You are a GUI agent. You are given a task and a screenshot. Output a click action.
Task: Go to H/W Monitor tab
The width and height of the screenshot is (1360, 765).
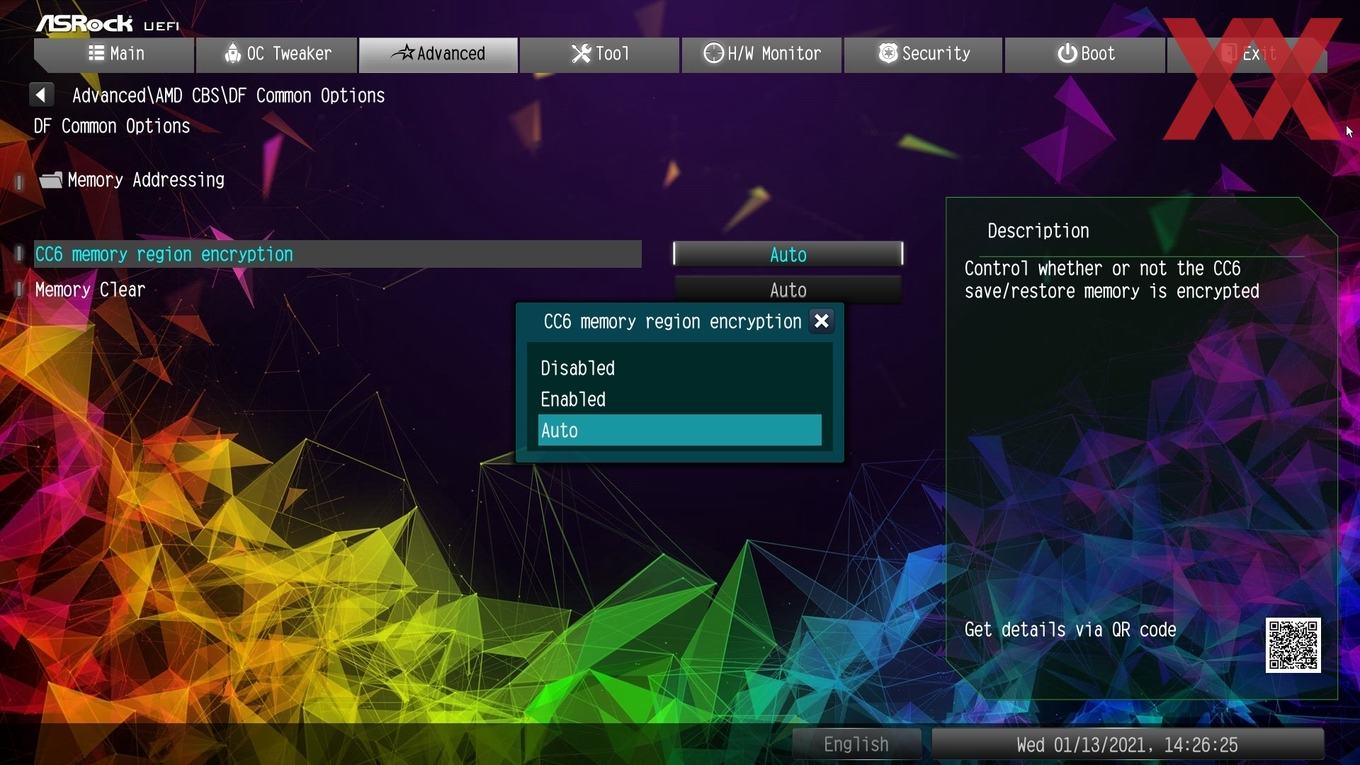(762, 54)
